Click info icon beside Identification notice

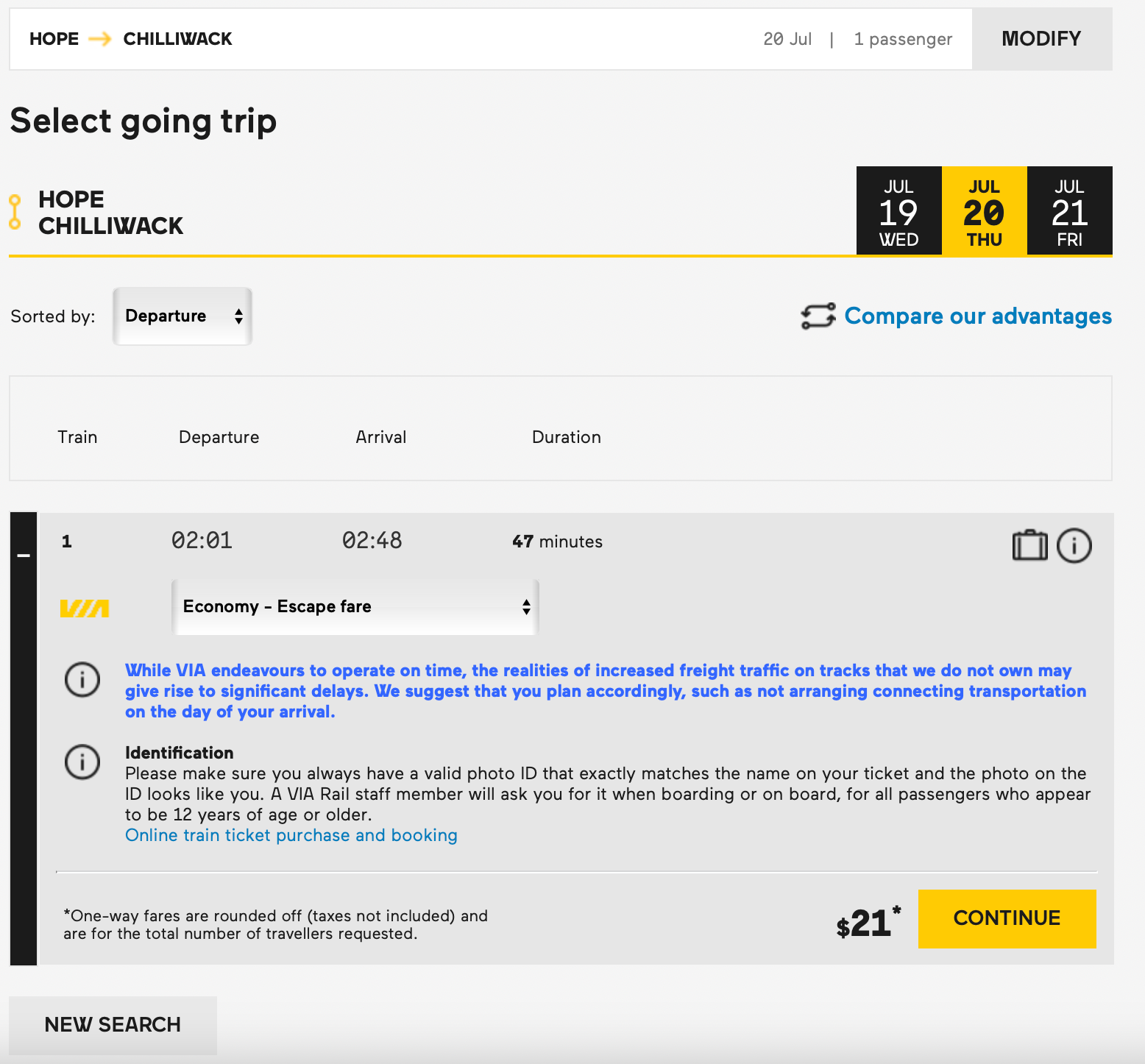(82, 762)
